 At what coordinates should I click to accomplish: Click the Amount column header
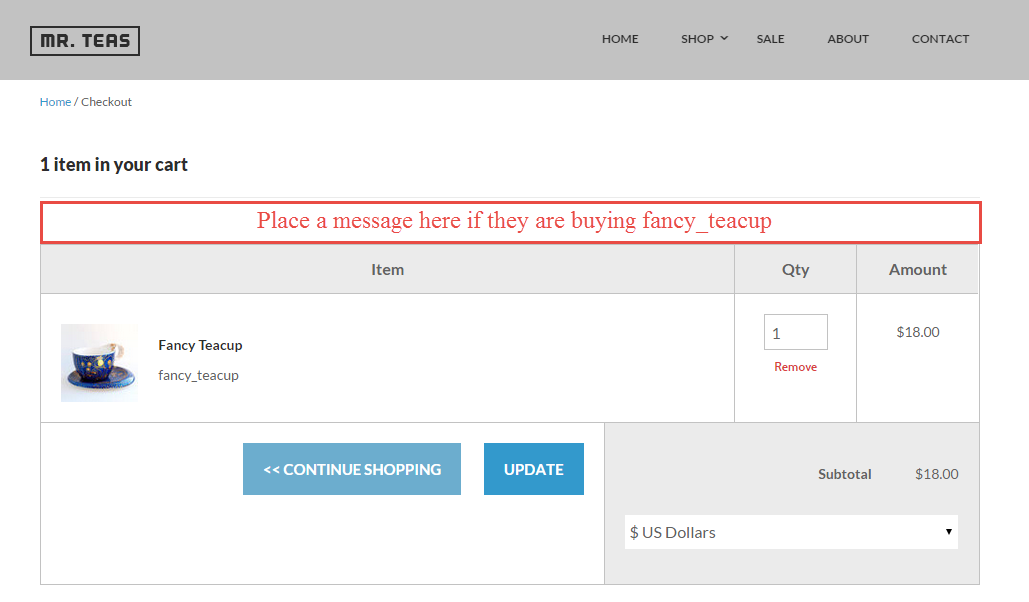click(917, 269)
